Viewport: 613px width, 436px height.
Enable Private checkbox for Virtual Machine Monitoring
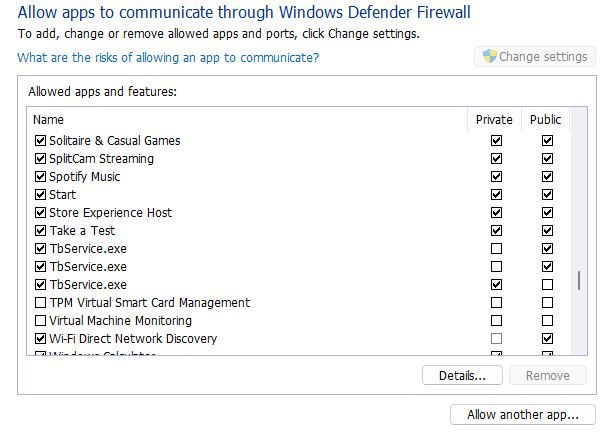(496, 321)
